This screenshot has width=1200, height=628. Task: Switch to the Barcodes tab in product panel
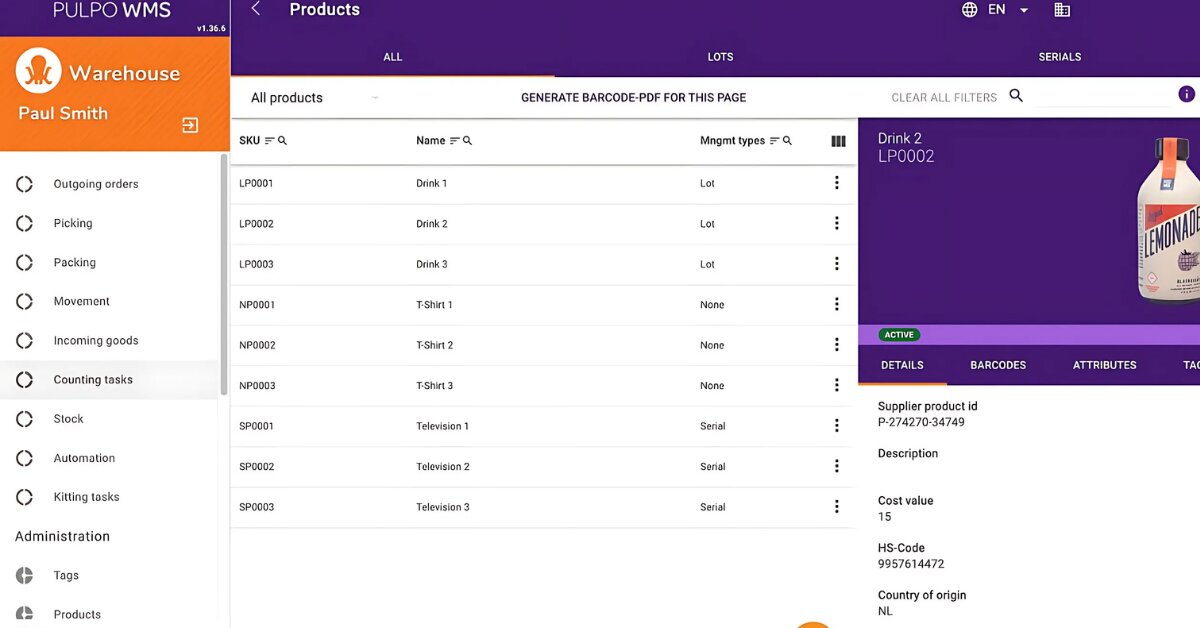coord(997,365)
